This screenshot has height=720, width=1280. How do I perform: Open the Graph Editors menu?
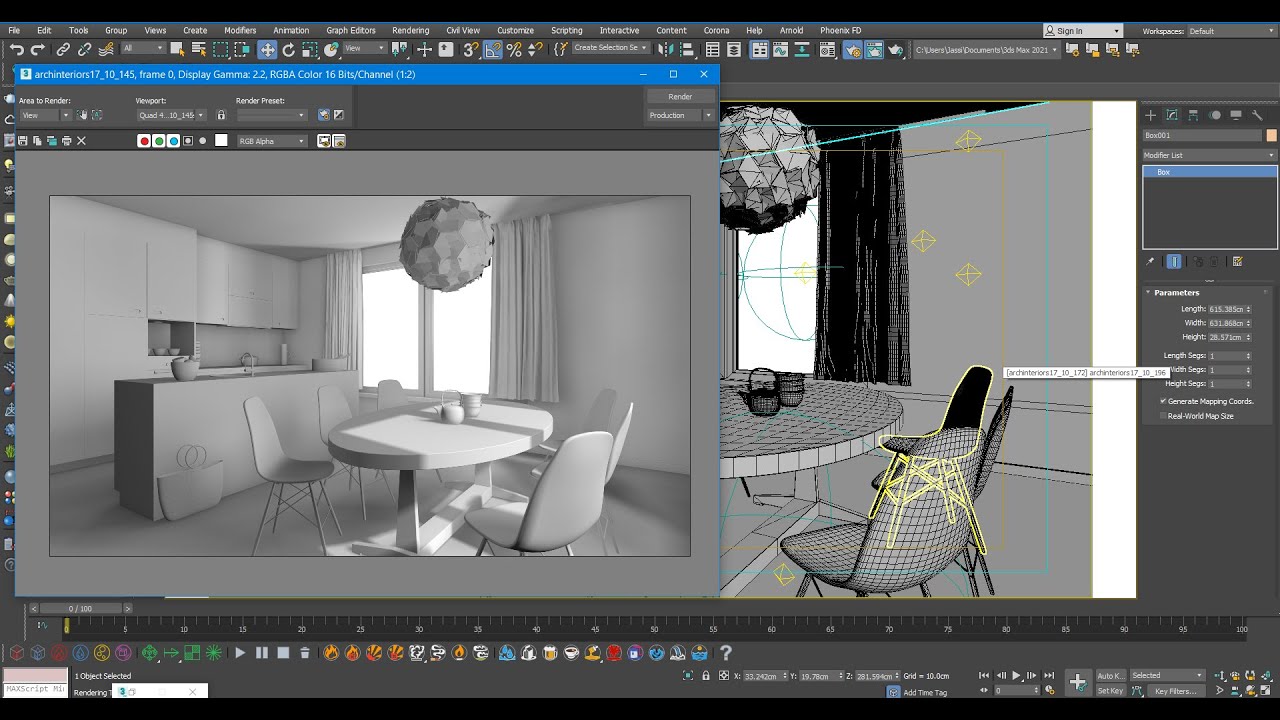tap(350, 31)
